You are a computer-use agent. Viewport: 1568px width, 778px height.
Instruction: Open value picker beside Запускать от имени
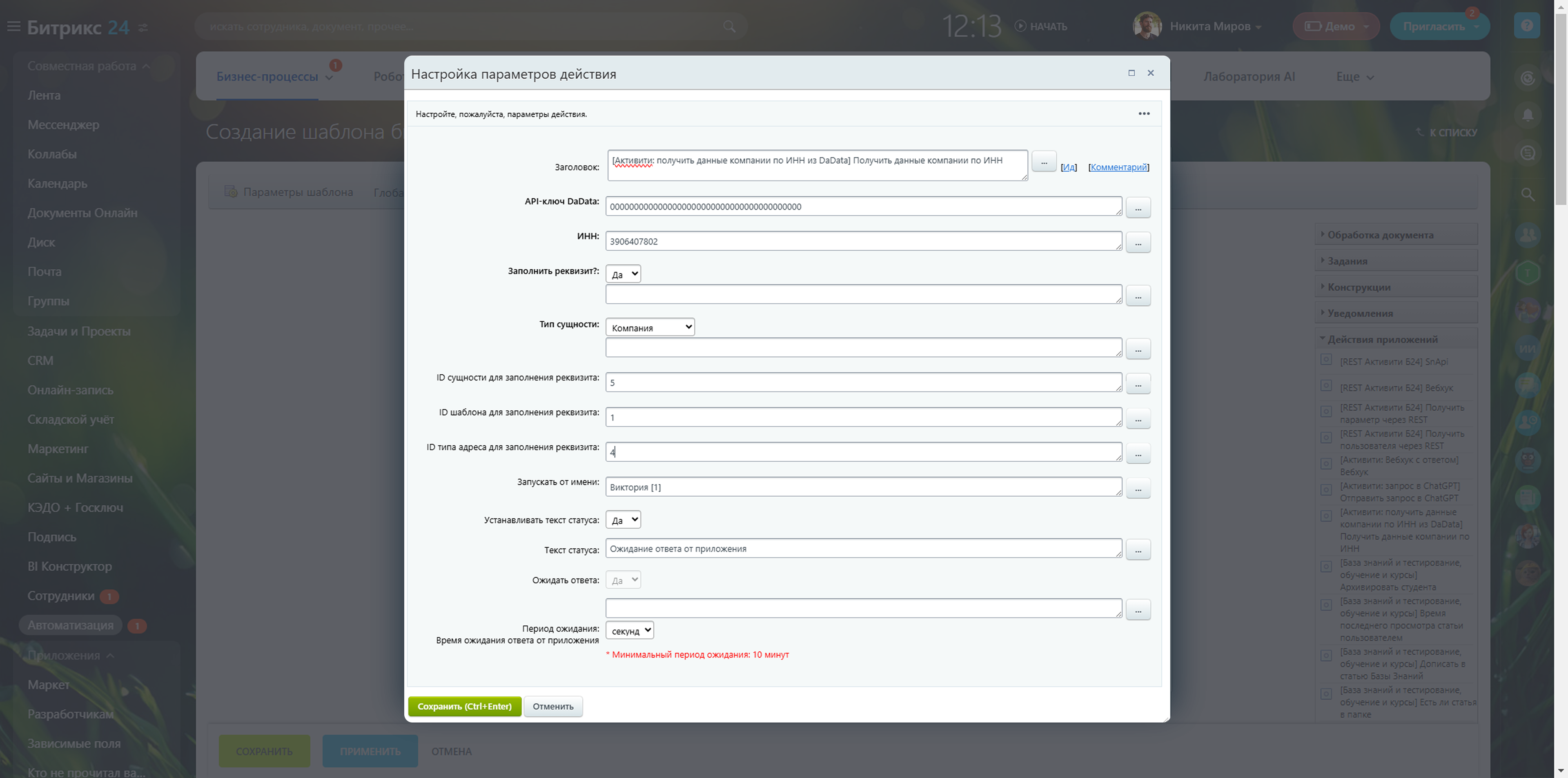click(1138, 489)
